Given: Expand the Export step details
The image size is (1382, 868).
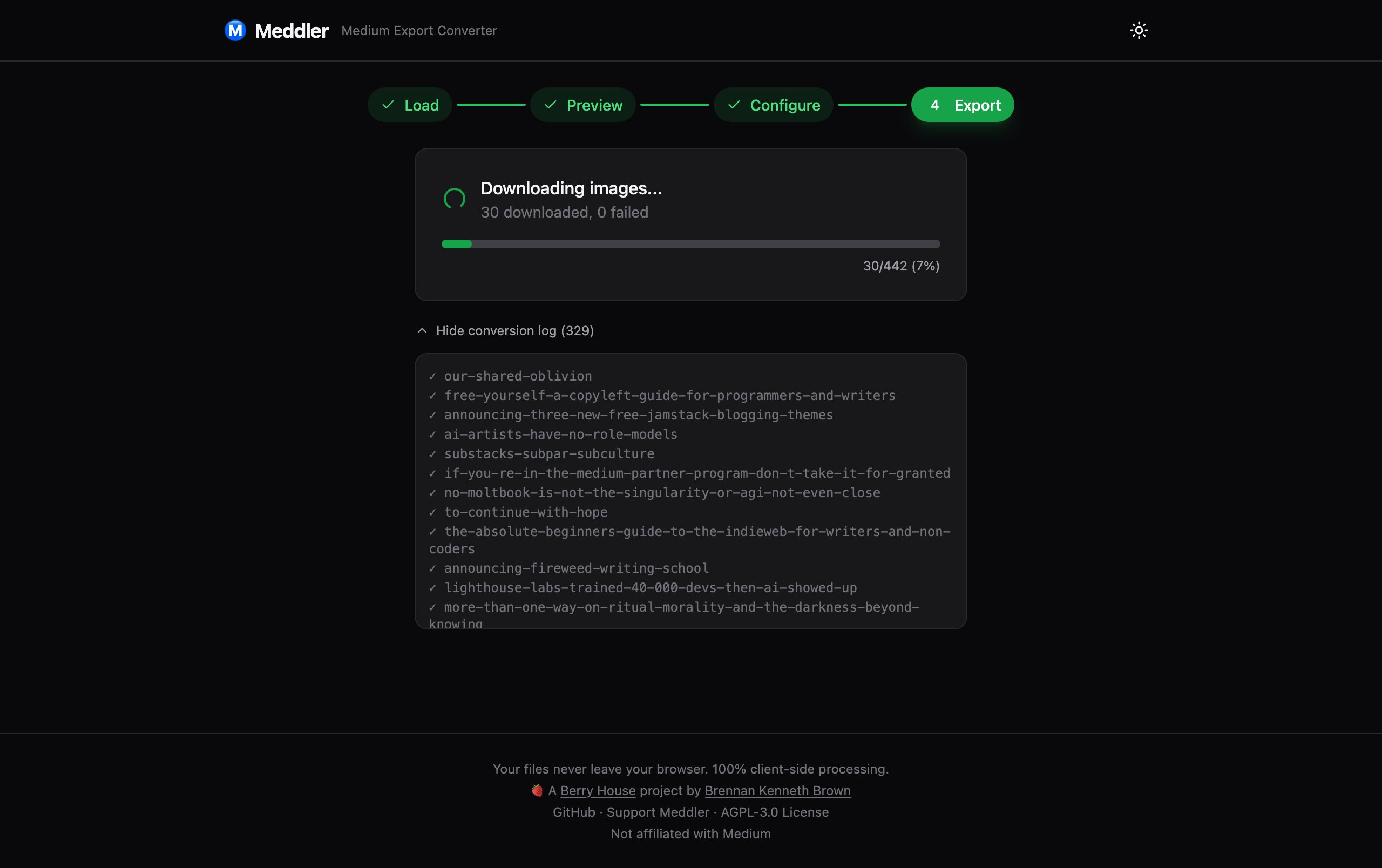Looking at the screenshot, I should pos(962,105).
